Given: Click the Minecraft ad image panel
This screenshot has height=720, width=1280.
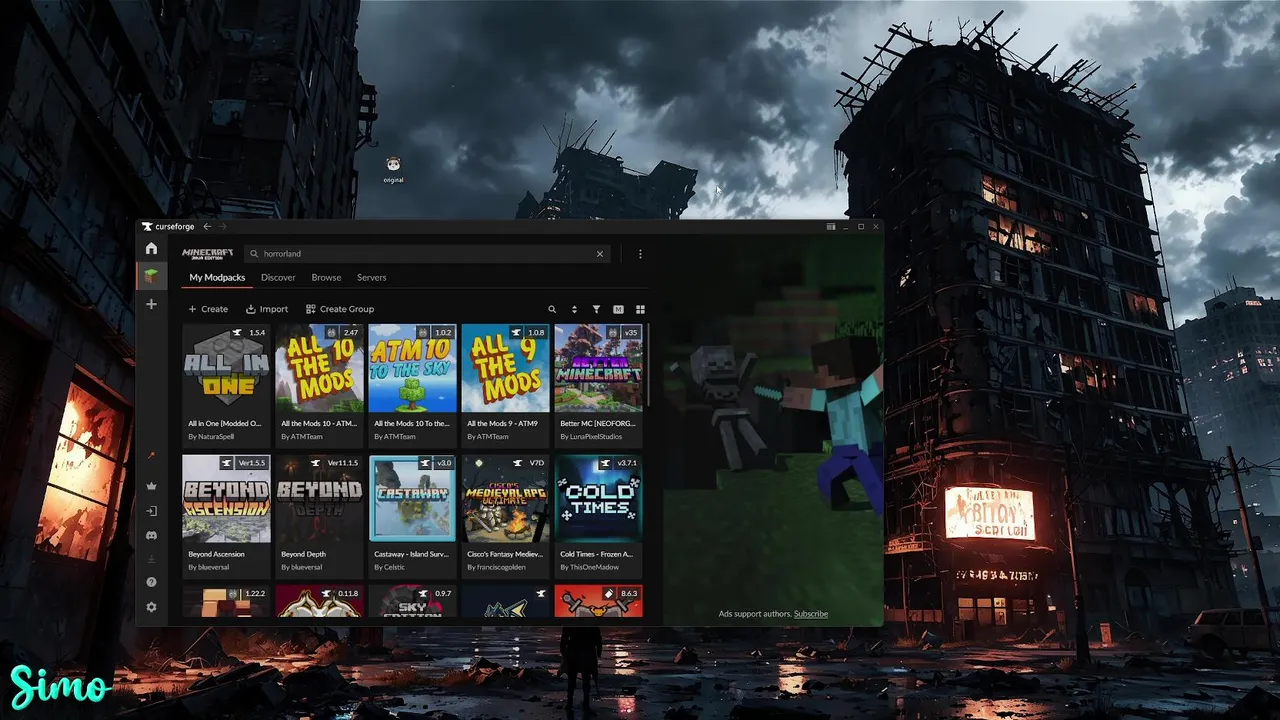Looking at the screenshot, I should tap(773, 430).
